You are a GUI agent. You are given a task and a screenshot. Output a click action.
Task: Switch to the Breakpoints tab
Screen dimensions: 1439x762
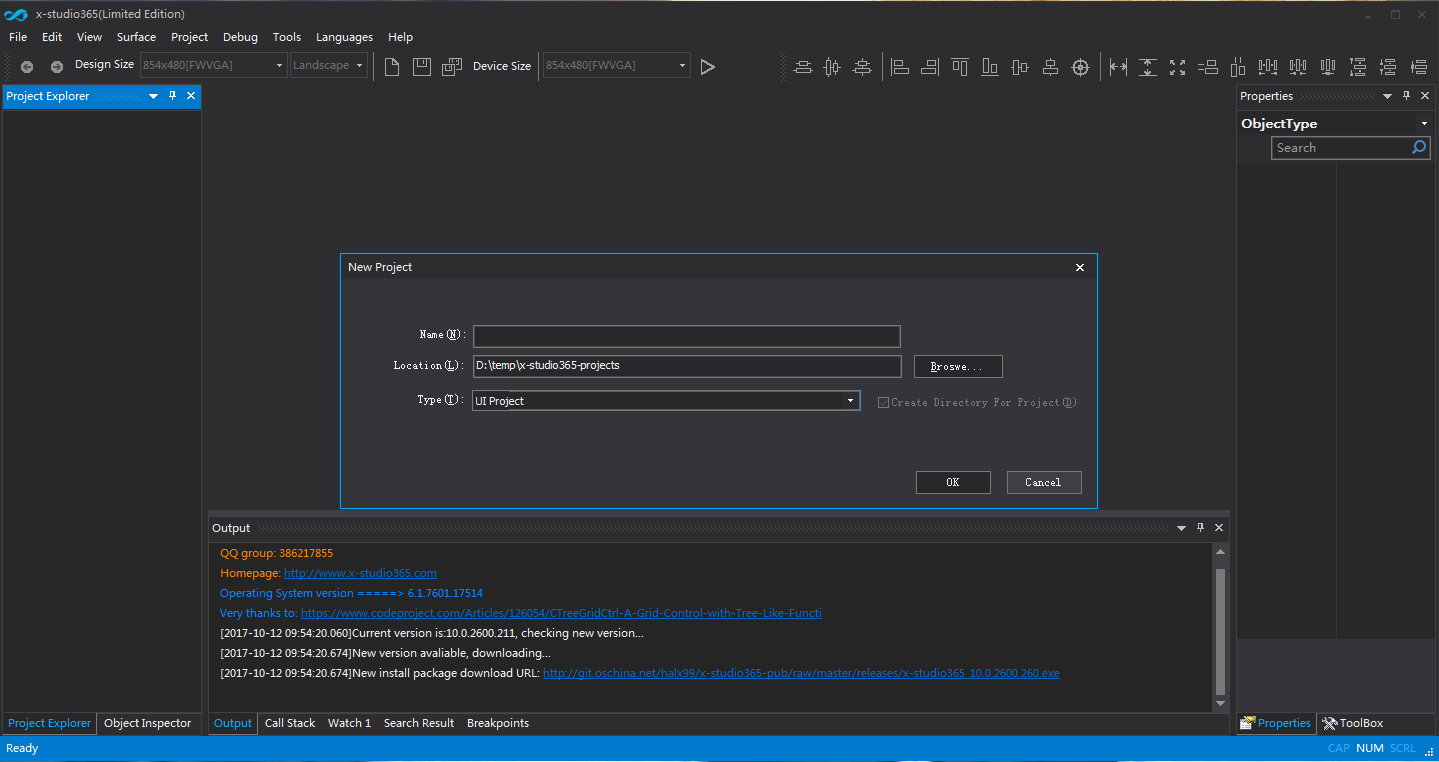tap(498, 723)
